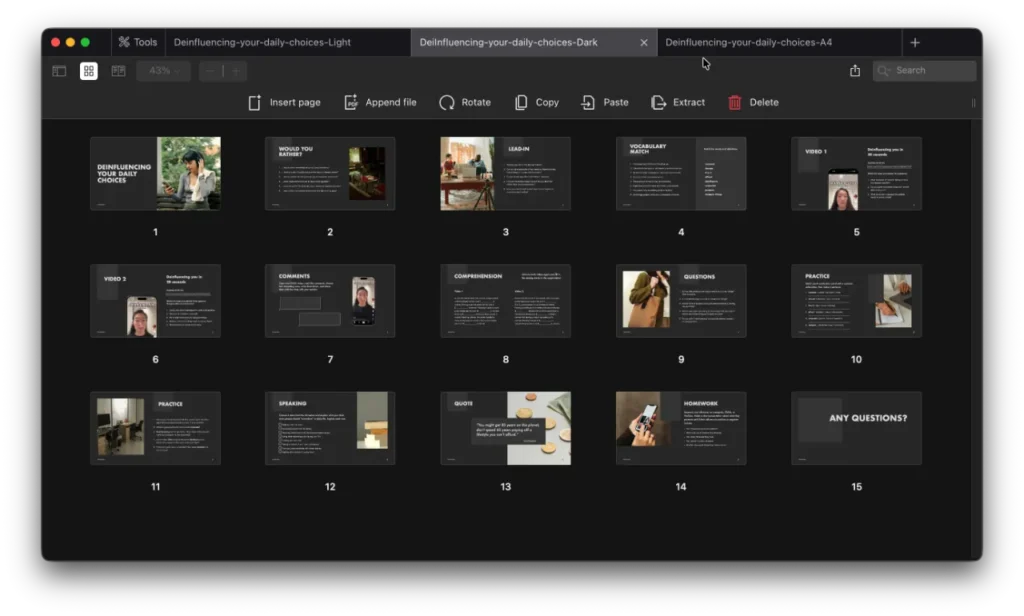Click the red Delete trash icon
The image size is (1024, 616).
click(735, 102)
